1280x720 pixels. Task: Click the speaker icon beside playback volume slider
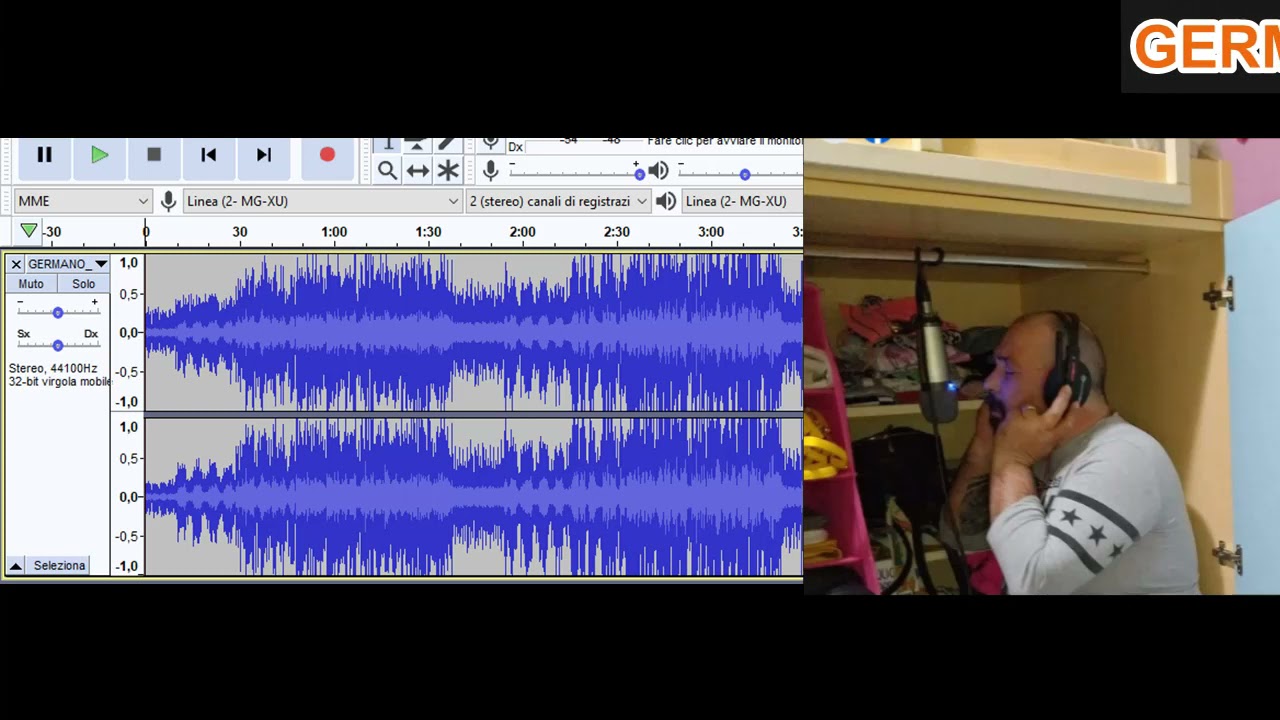658,170
